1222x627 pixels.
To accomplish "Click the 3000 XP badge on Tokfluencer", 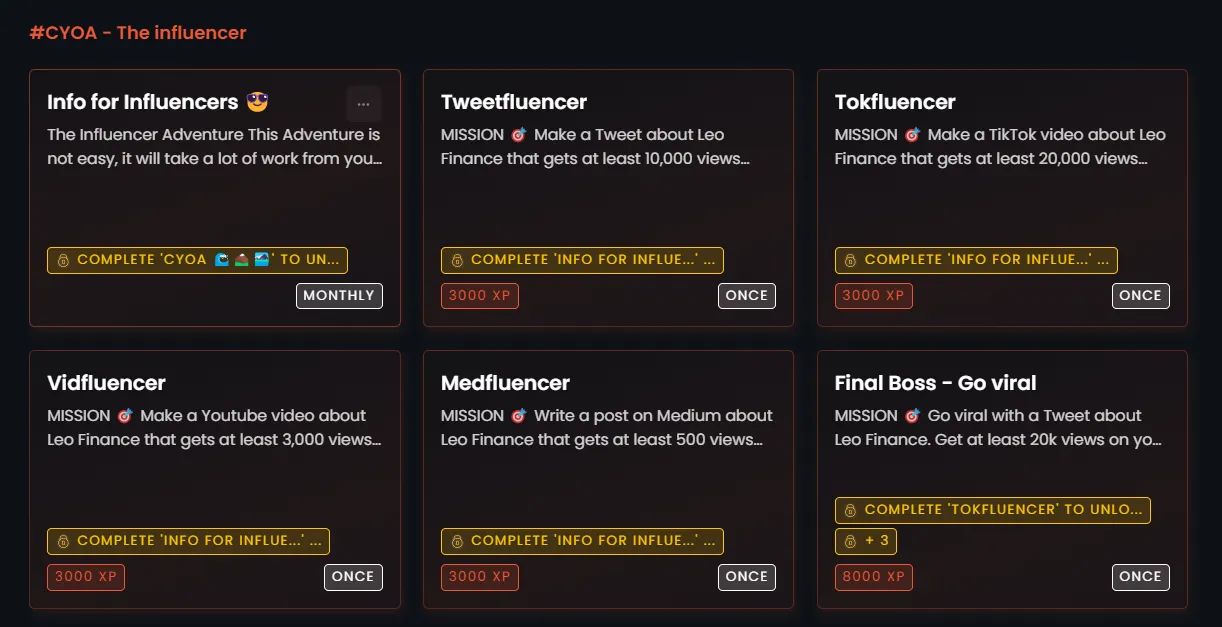I will 874,296.
